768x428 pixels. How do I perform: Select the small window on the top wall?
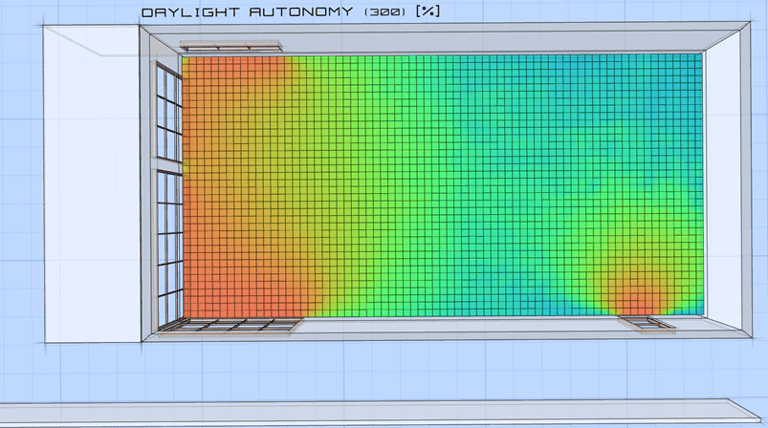tap(232, 46)
